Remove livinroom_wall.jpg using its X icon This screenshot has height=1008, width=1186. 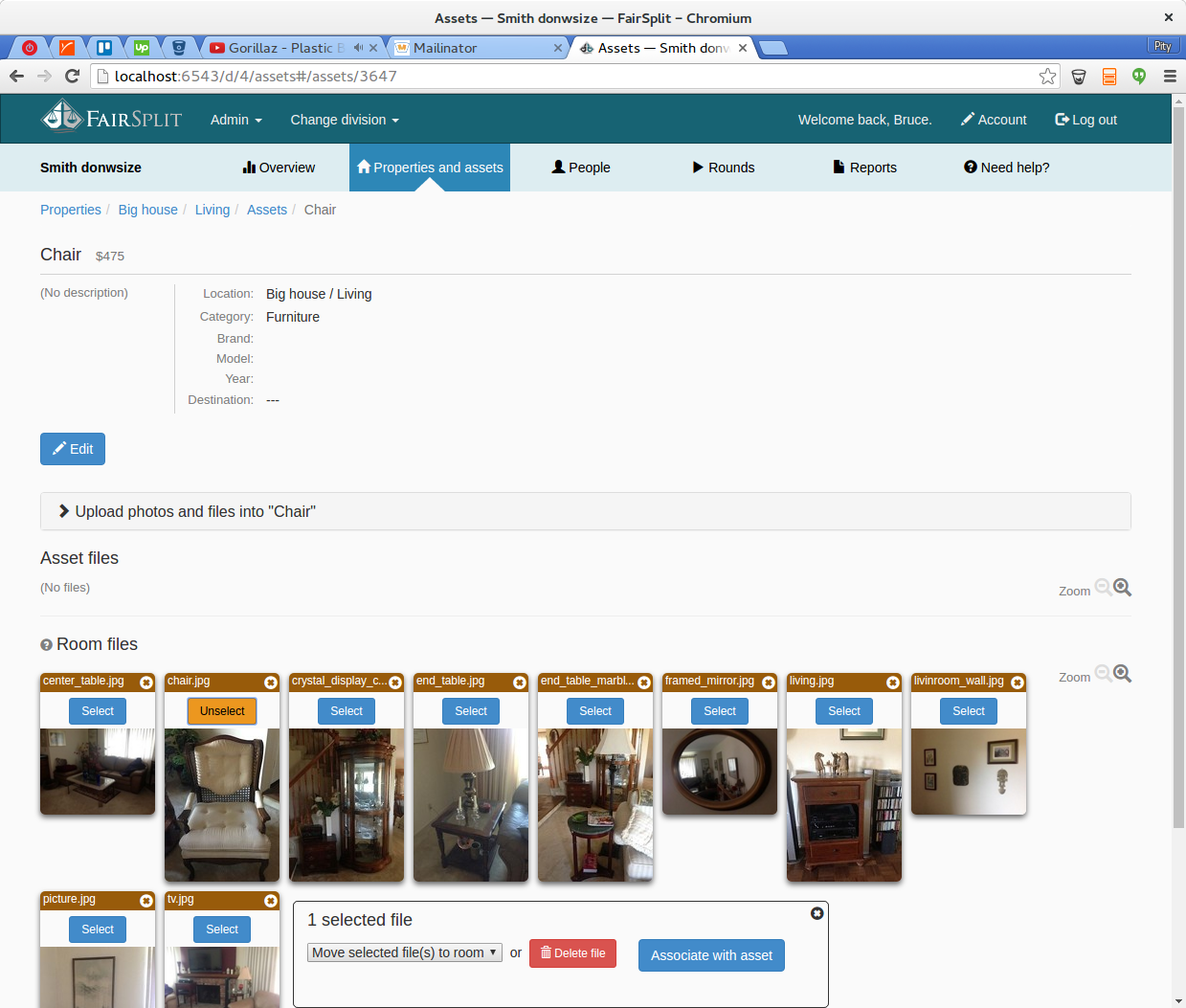point(1018,683)
